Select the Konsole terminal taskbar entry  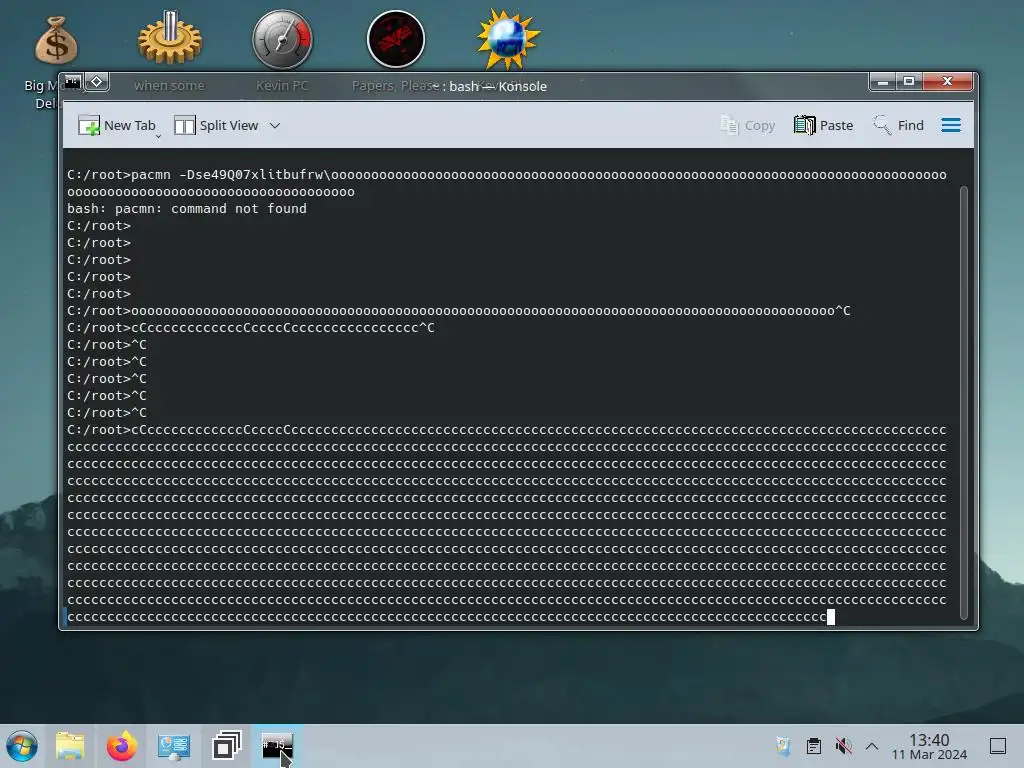278,746
